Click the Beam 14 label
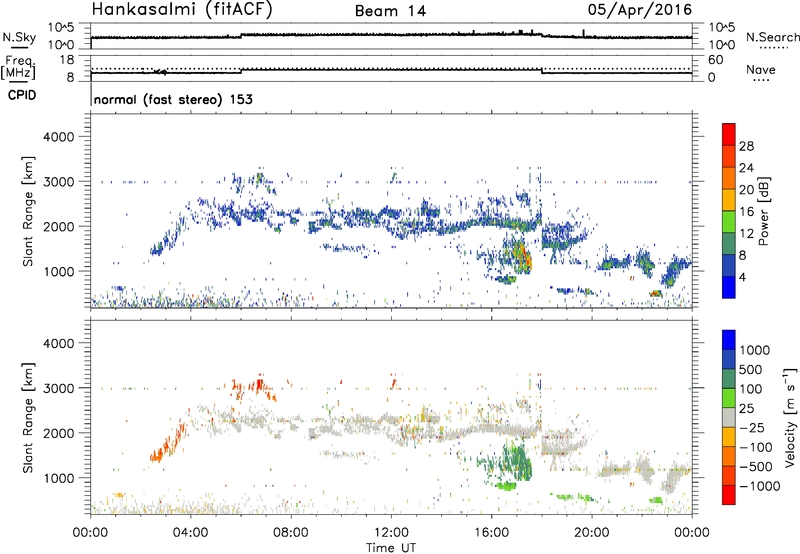This screenshot has width=800, height=554. tap(390, 11)
